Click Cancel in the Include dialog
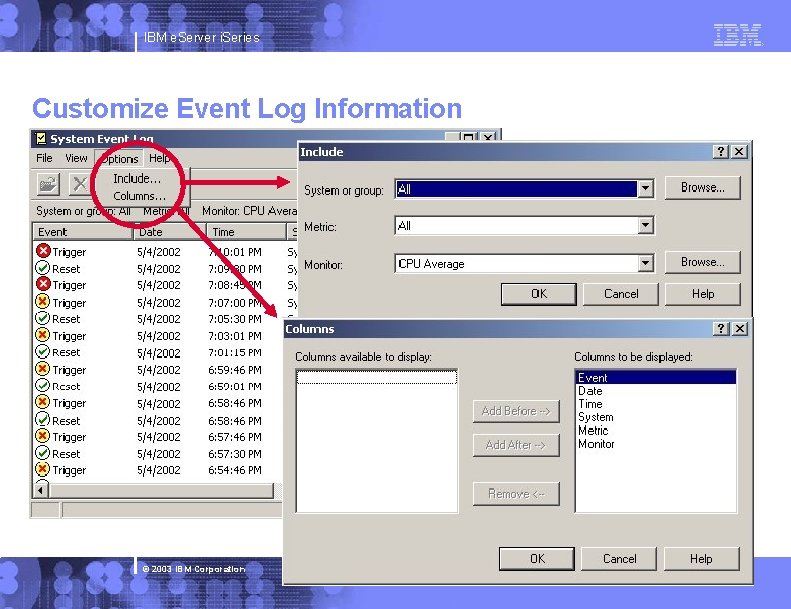Screen dimensions: 791x609 click(621, 294)
